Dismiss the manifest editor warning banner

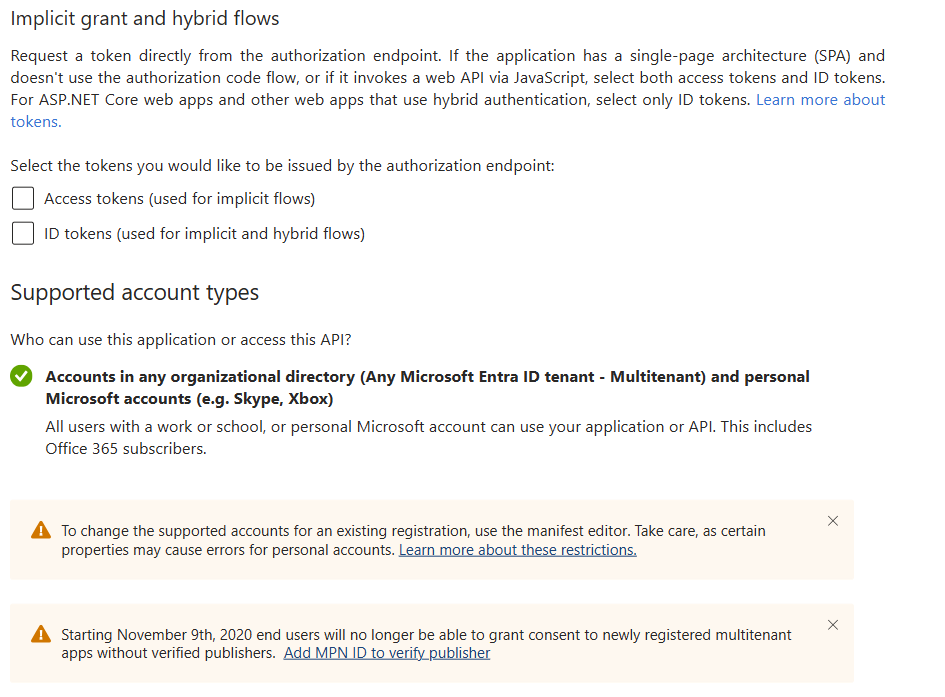tap(833, 521)
